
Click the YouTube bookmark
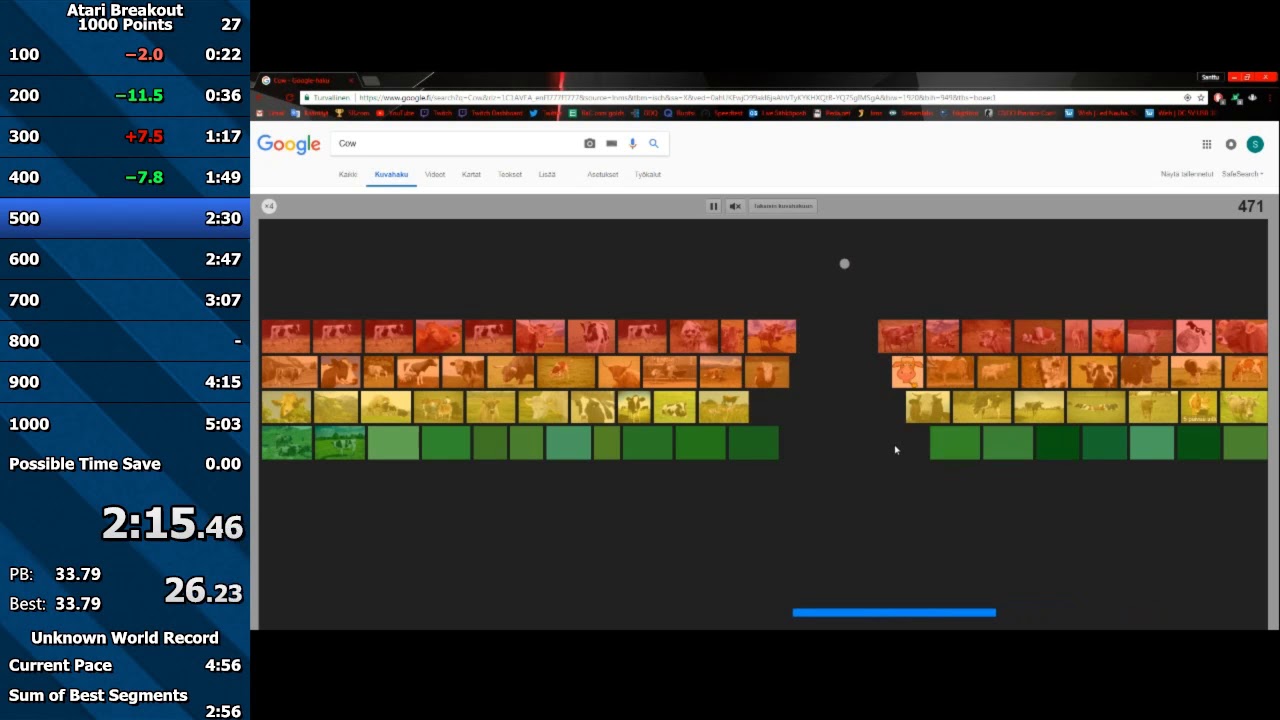pyautogui.click(x=396, y=113)
